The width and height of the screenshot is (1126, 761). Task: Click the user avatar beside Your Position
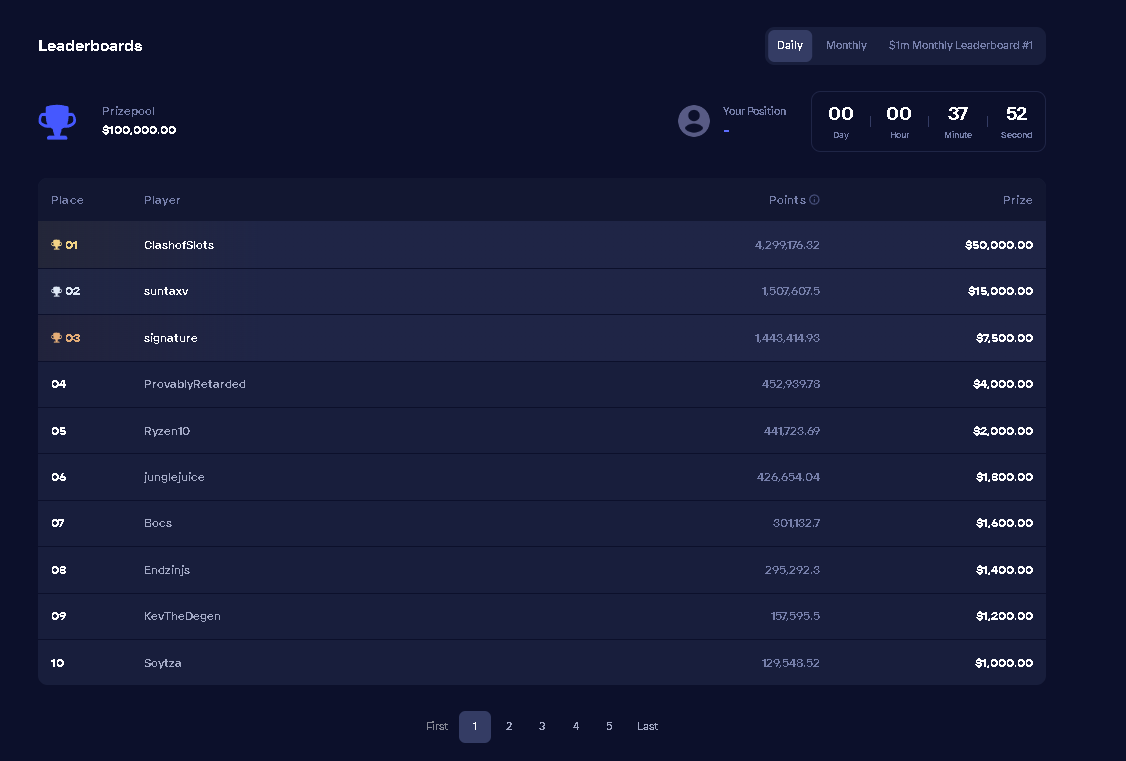(x=694, y=121)
